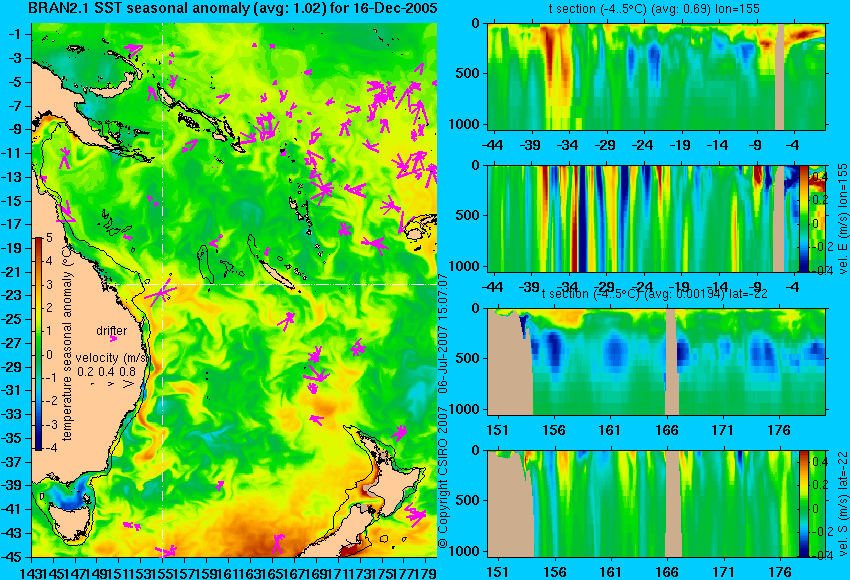Viewport: 850px width, 580px height.
Task: Click the '-1' latitude tick on the map axis
Action: [15, 34]
